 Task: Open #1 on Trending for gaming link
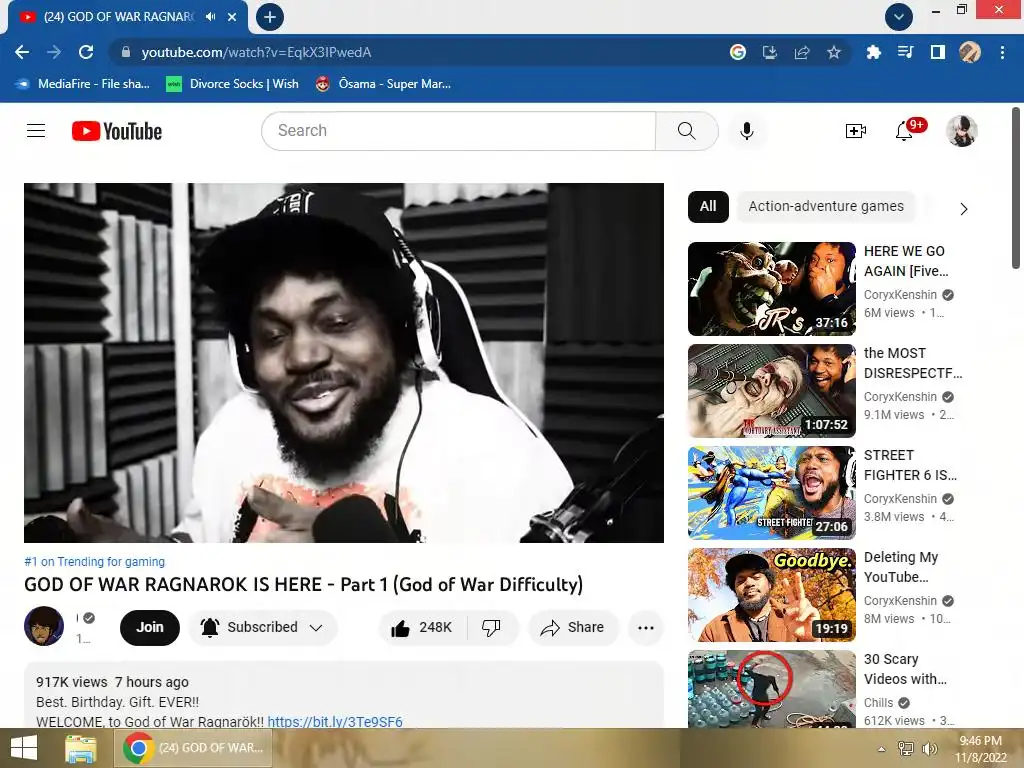pos(95,562)
